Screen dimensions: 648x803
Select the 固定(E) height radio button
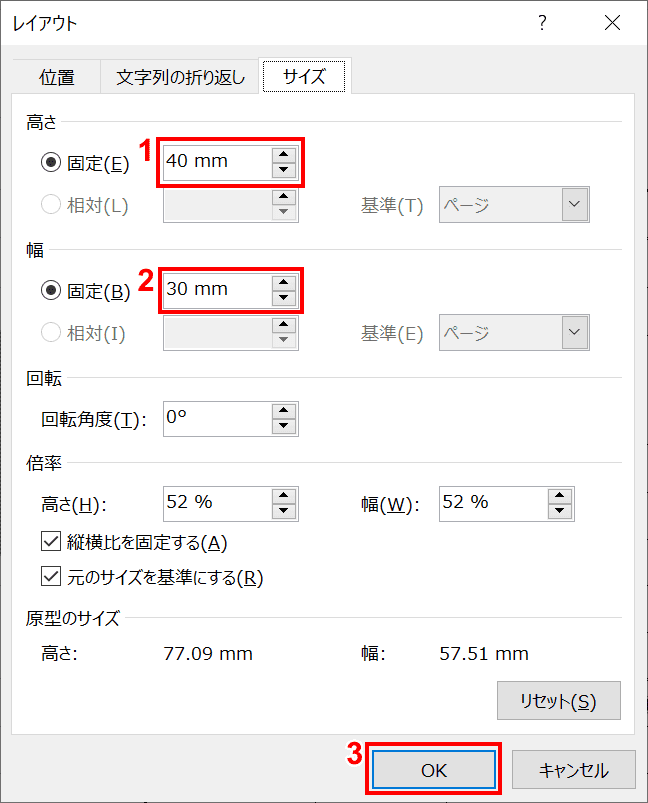[x=51, y=163]
